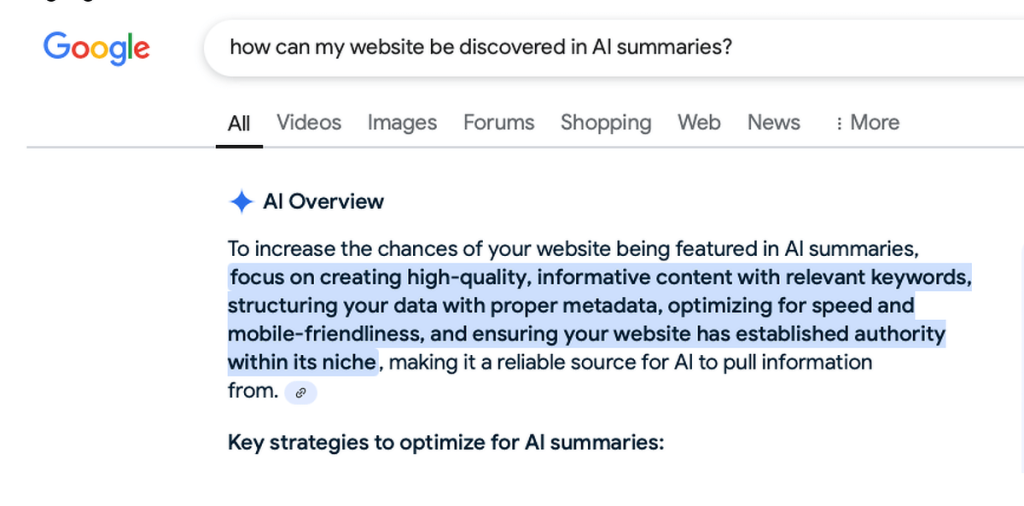The image size is (1024, 506).
Task: Click the highlighted words "within its niche"
Action: click(302, 362)
